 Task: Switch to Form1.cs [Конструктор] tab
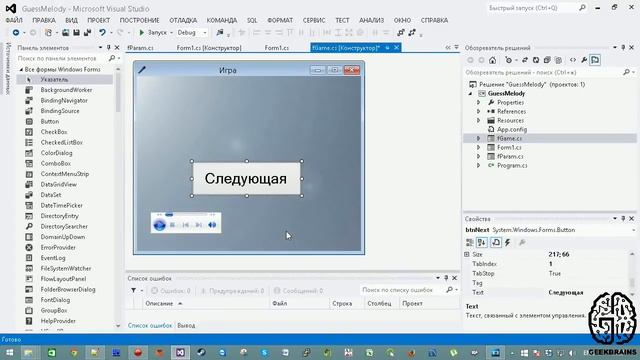209,48
